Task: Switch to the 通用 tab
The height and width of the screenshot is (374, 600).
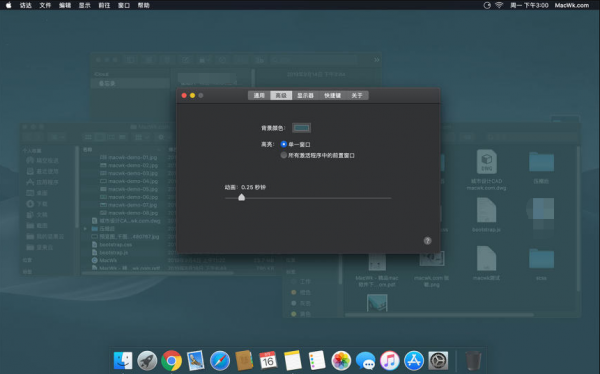Action: tap(259, 95)
